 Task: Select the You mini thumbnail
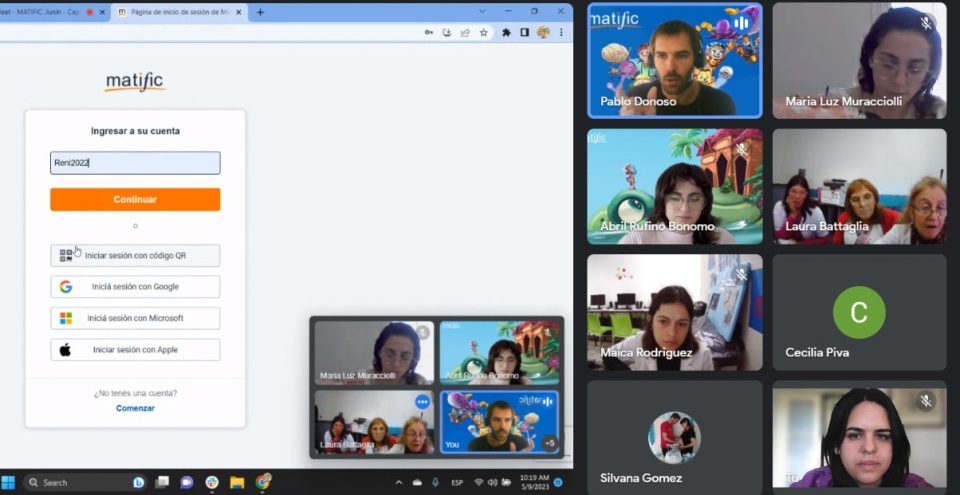[x=500, y=423]
